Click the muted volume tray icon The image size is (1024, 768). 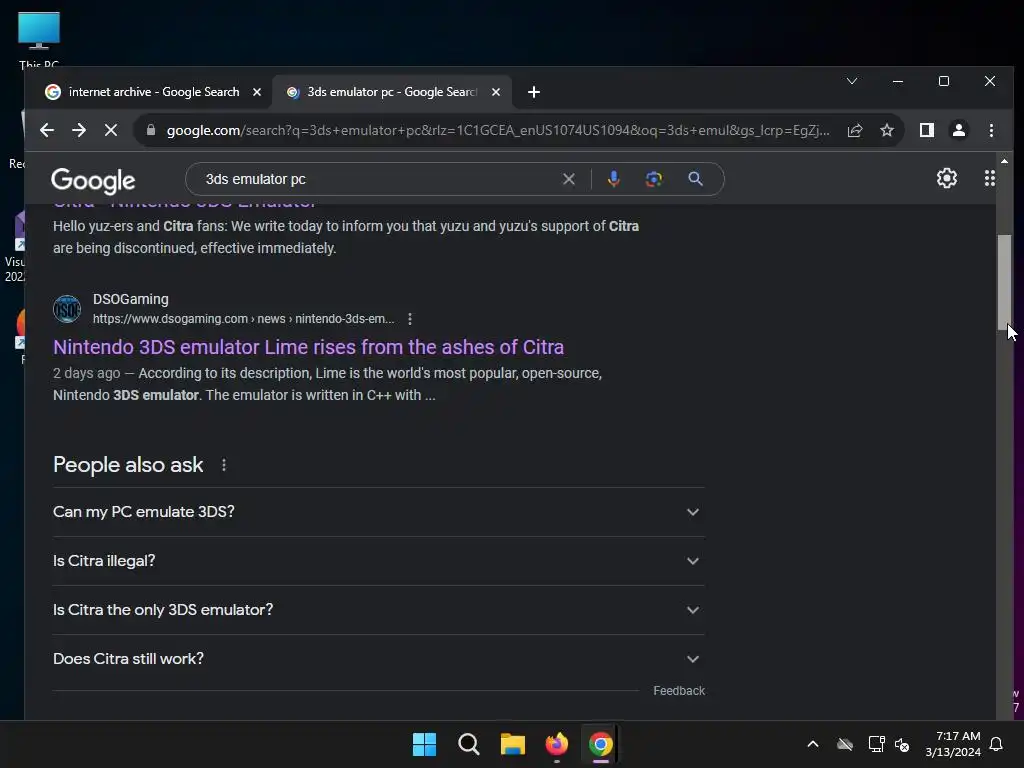coord(902,744)
